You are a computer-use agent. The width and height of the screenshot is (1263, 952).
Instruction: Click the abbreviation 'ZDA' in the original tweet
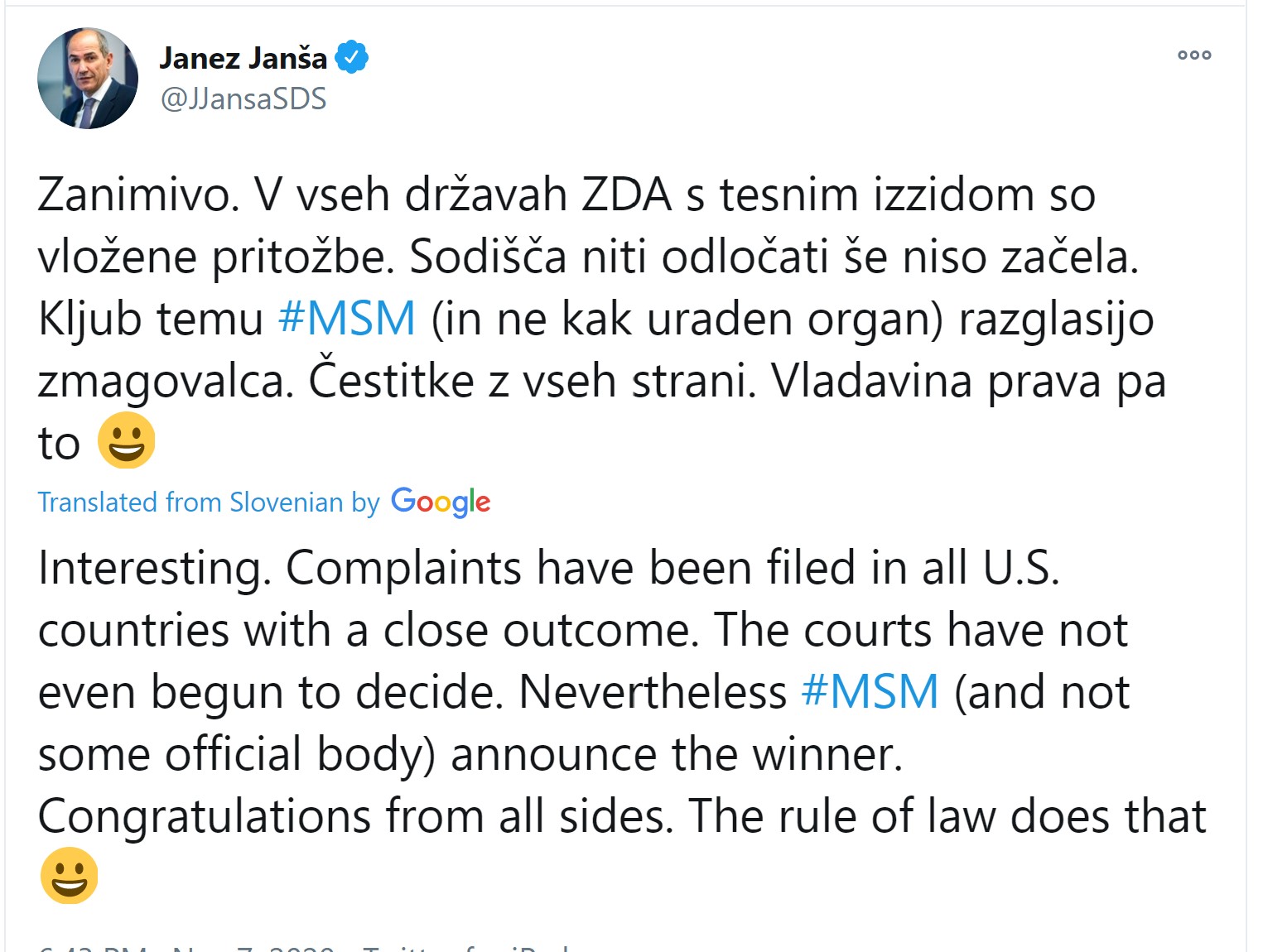627,195
